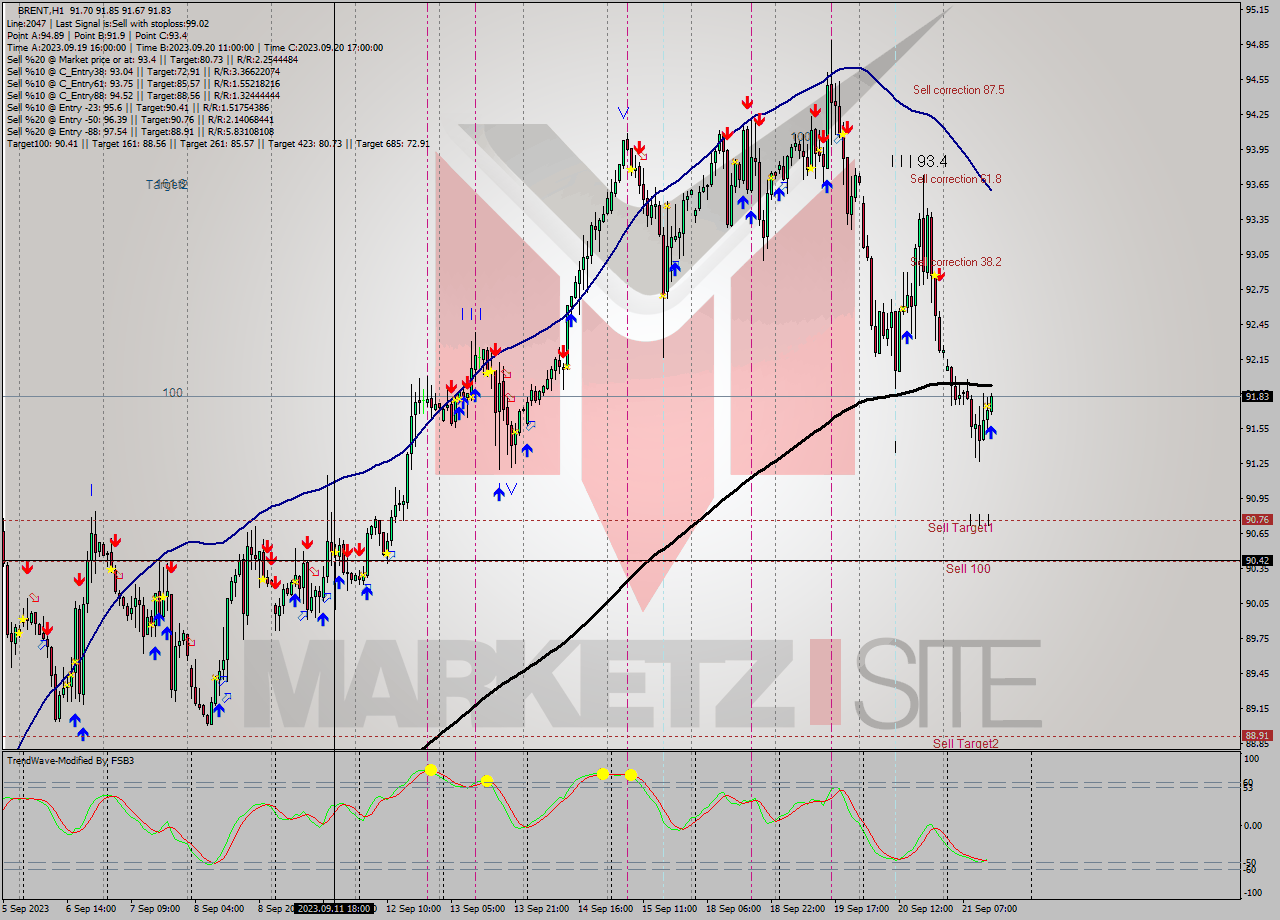Image resolution: width=1280 pixels, height=920 pixels.
Task: Click the '14 Sep 16:00' time label
Action: [x=605, y=909]
